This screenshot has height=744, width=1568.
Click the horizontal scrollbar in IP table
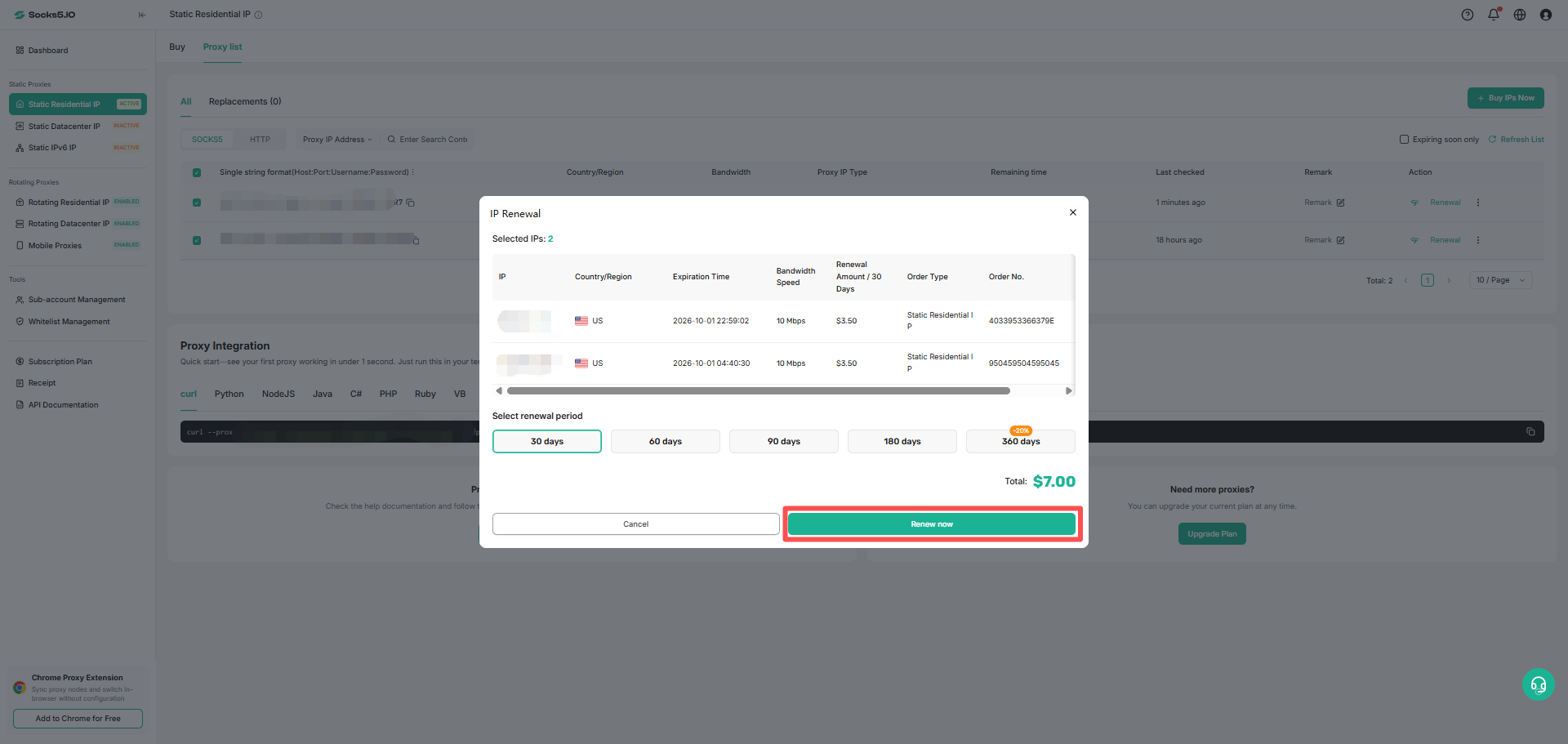tap(759, 391)
